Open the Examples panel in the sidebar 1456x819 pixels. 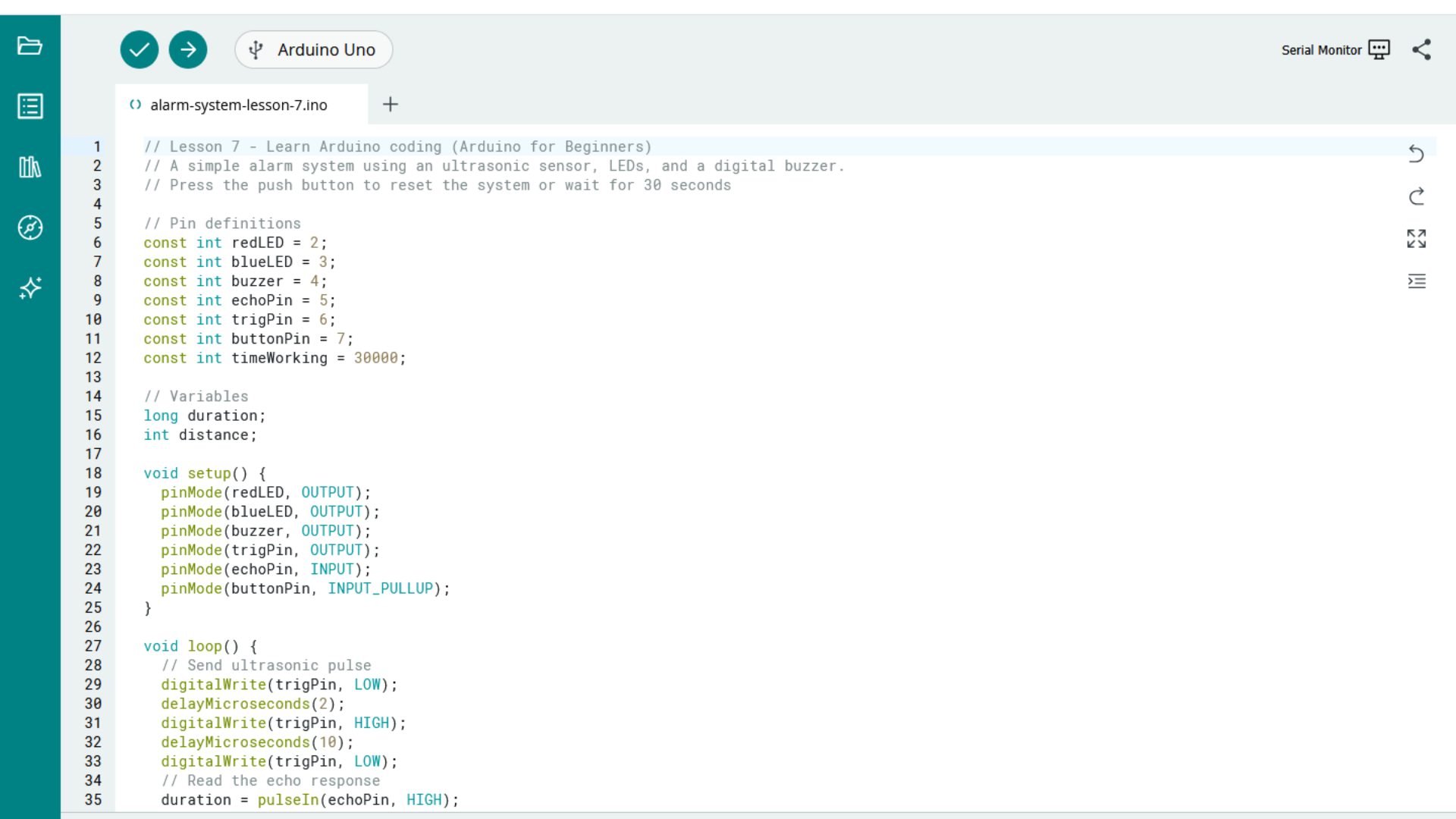(30, 106)
